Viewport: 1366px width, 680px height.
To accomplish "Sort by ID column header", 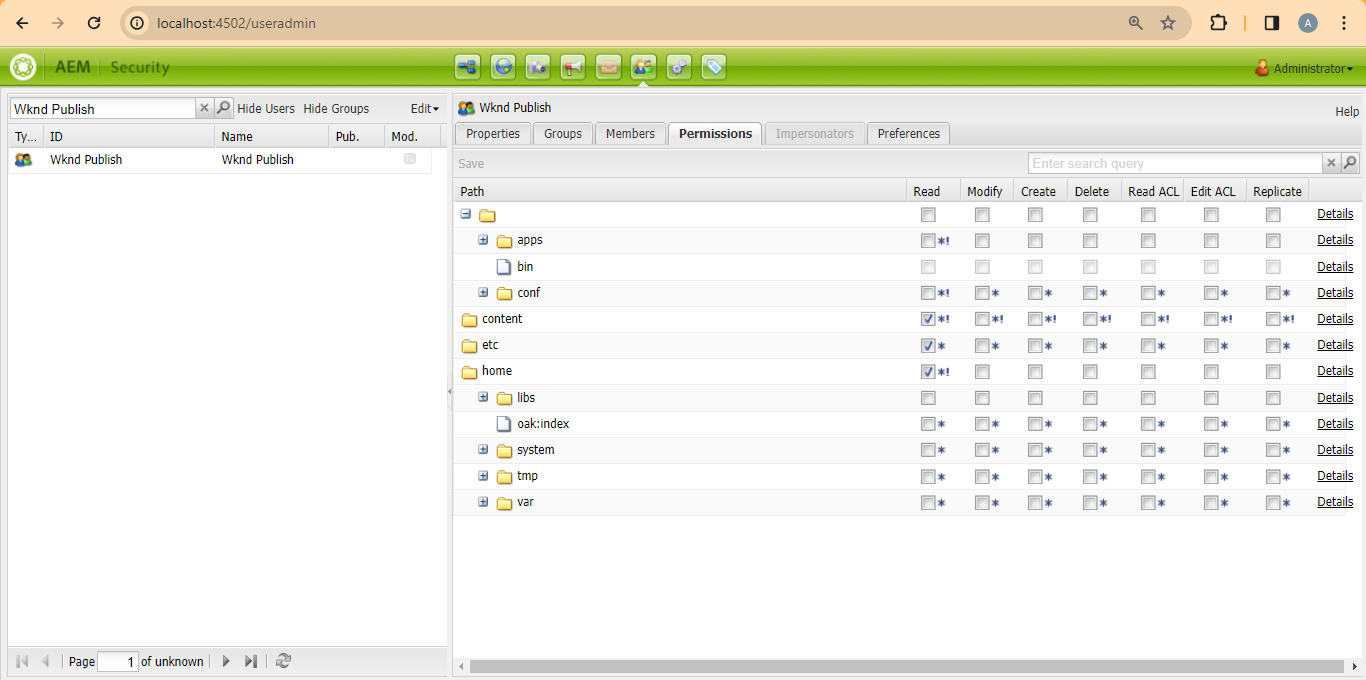I will pos(129,136).
